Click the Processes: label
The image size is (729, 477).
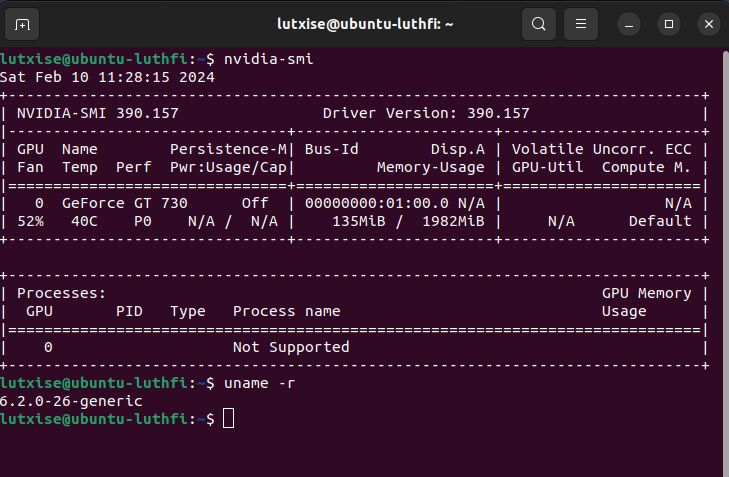point(62,293)
